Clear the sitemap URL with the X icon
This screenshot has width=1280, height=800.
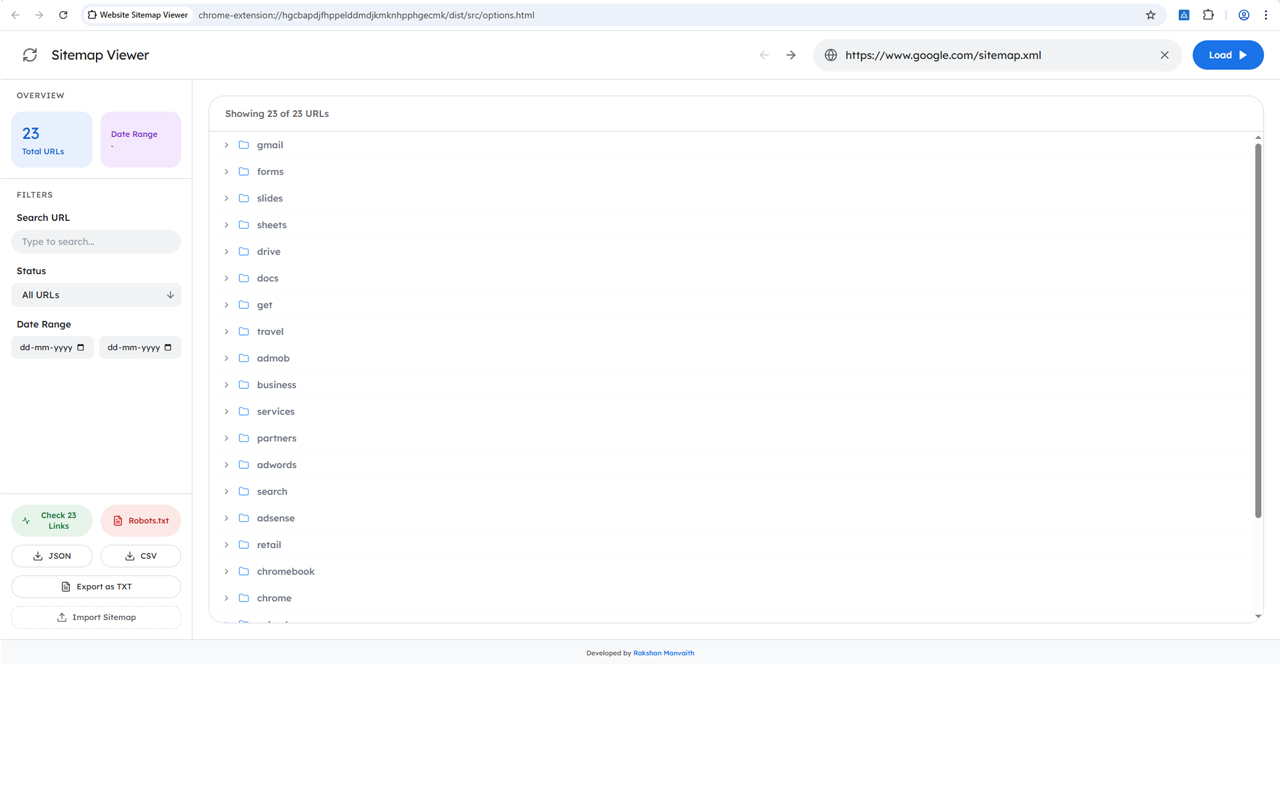coord(1164,55)
